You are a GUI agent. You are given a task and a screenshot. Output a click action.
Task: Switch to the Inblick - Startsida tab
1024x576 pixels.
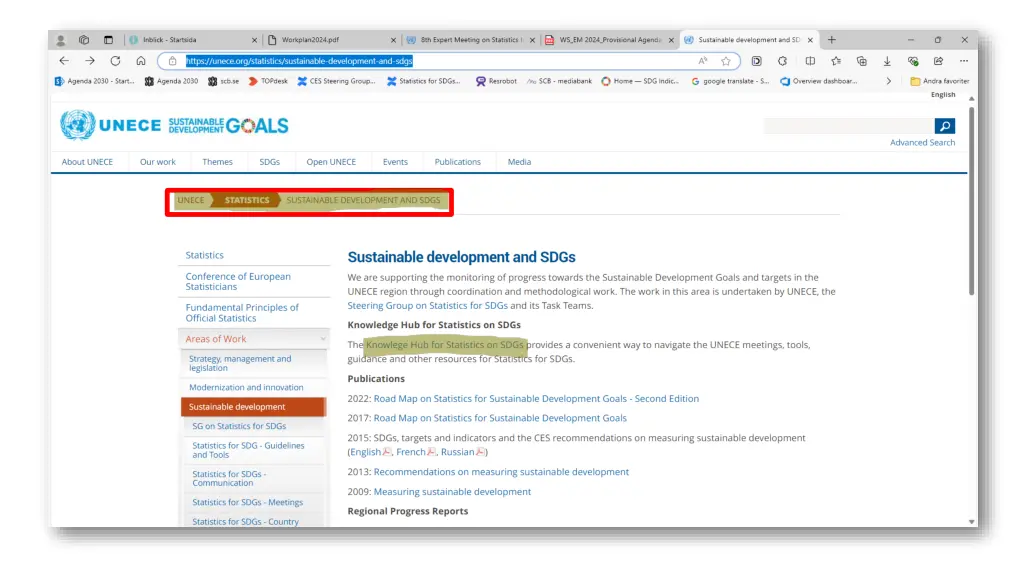193,40
